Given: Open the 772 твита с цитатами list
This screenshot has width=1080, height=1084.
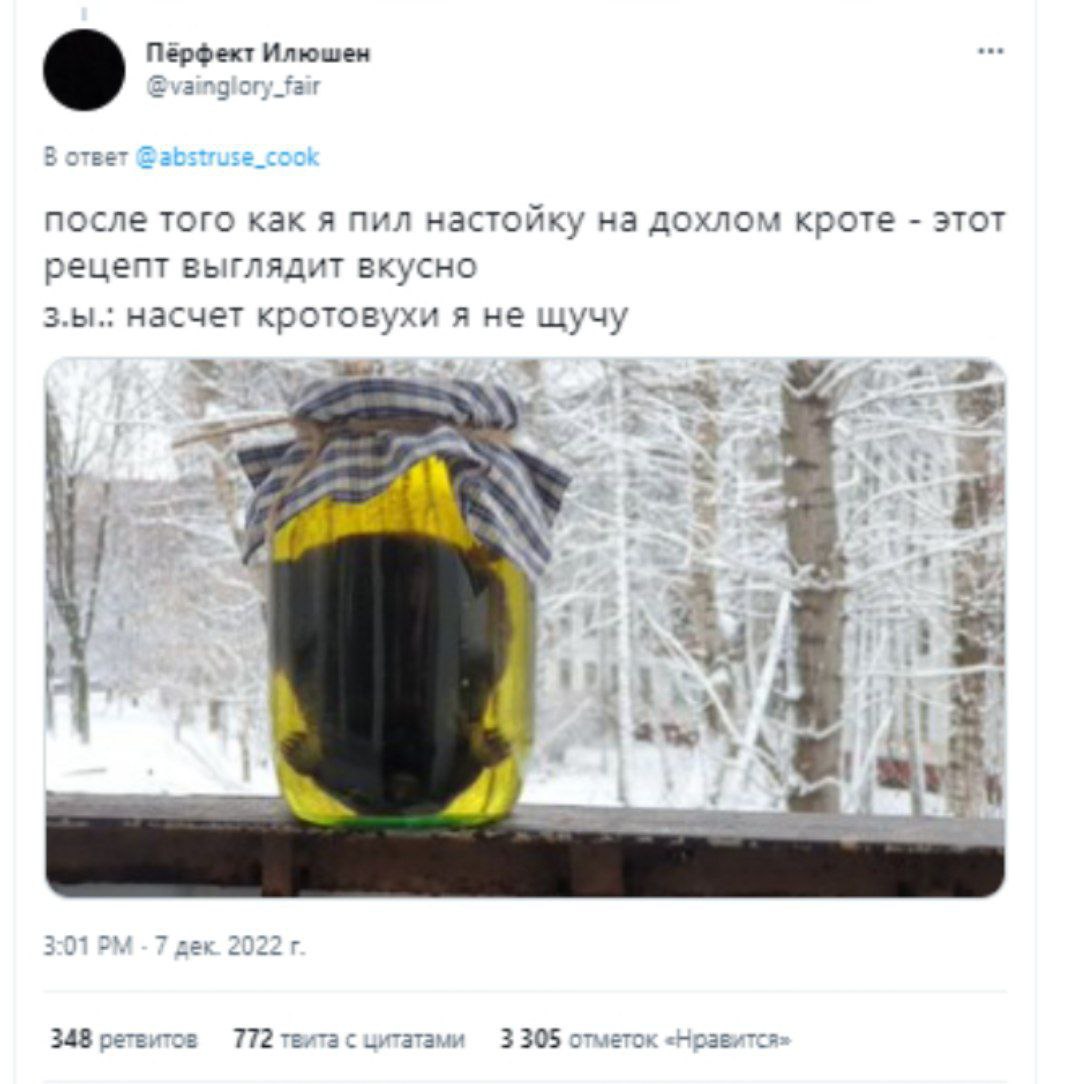Looking at the screenshot, I should pyautogui.click(x=348, y=1038).
